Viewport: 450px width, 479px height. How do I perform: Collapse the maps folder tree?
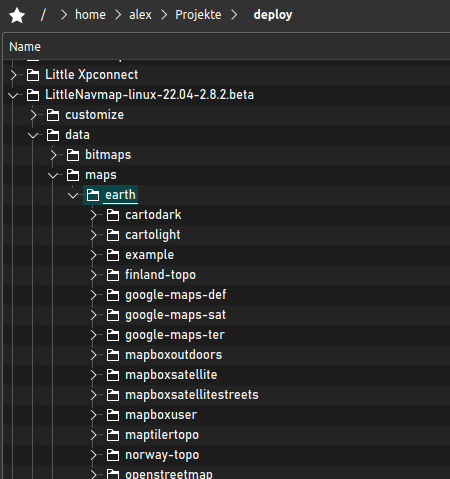53,175
